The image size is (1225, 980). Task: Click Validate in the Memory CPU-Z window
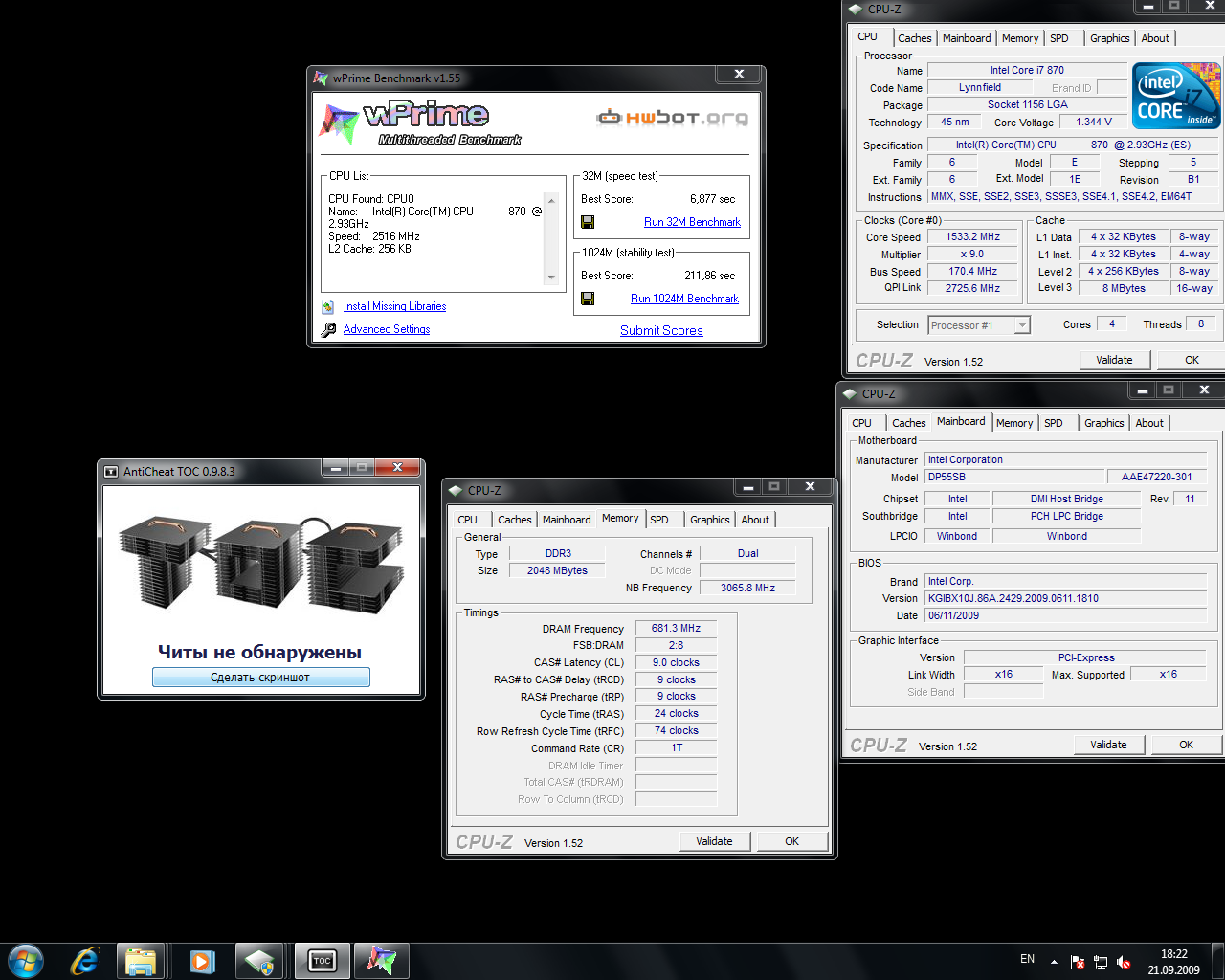pos(714,841)
